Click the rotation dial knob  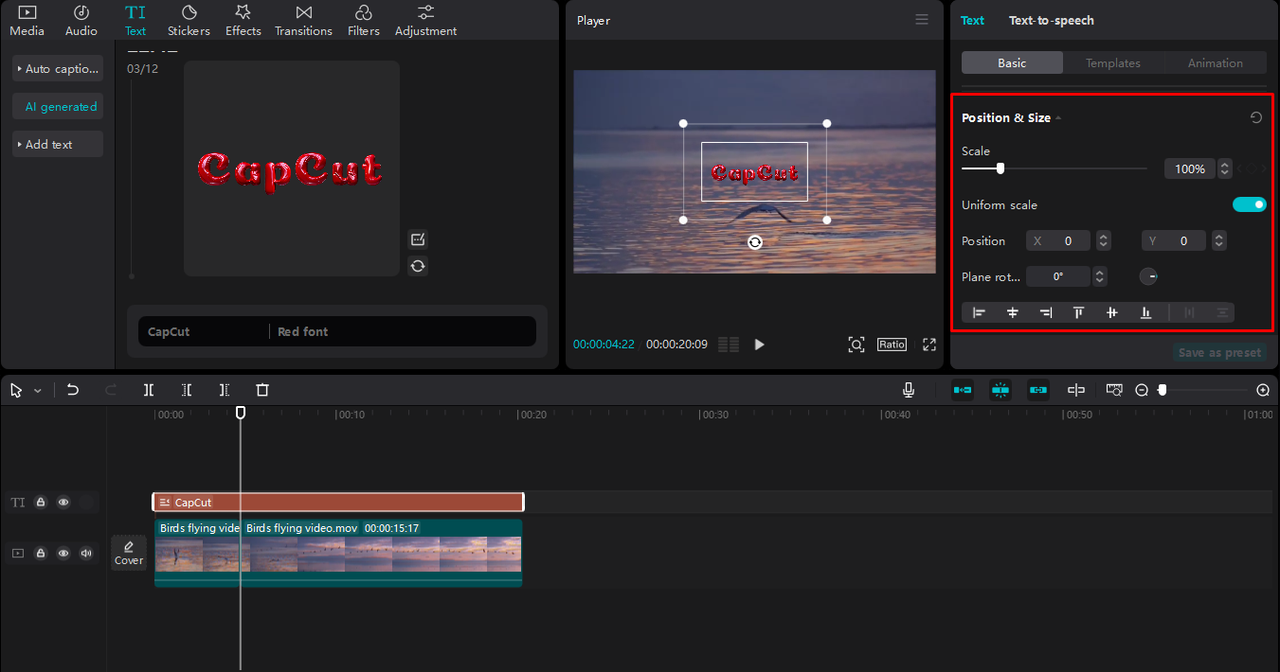(1149, 277)
